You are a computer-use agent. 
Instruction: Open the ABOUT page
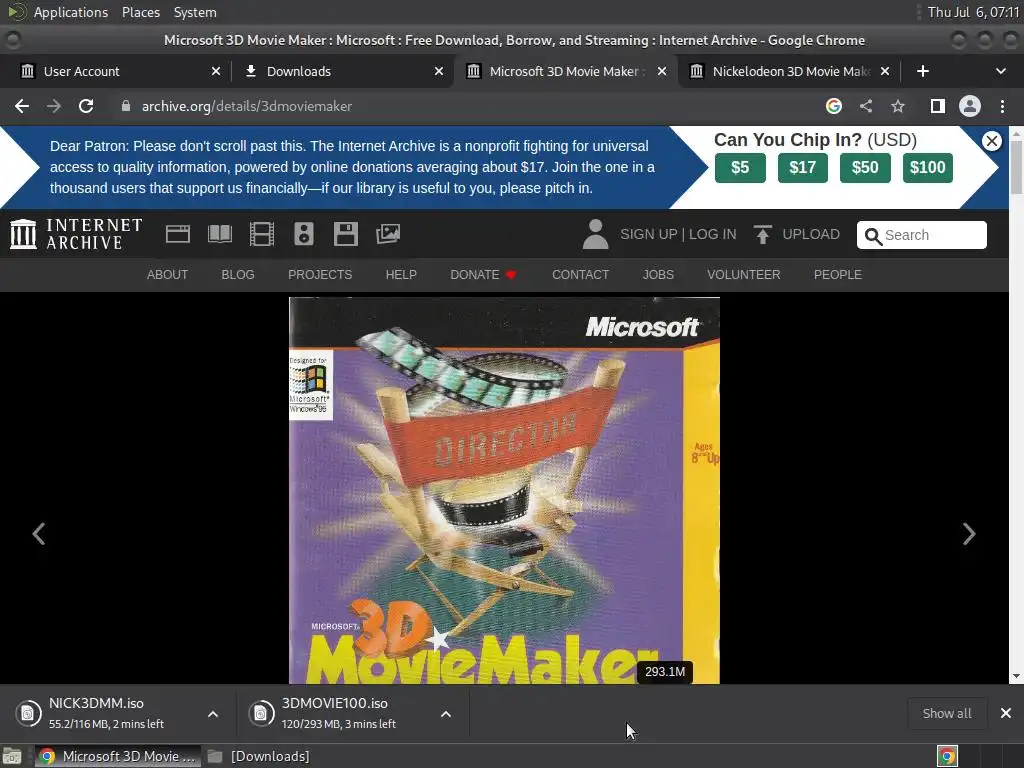pyautogui.click(x=167, y=275)
